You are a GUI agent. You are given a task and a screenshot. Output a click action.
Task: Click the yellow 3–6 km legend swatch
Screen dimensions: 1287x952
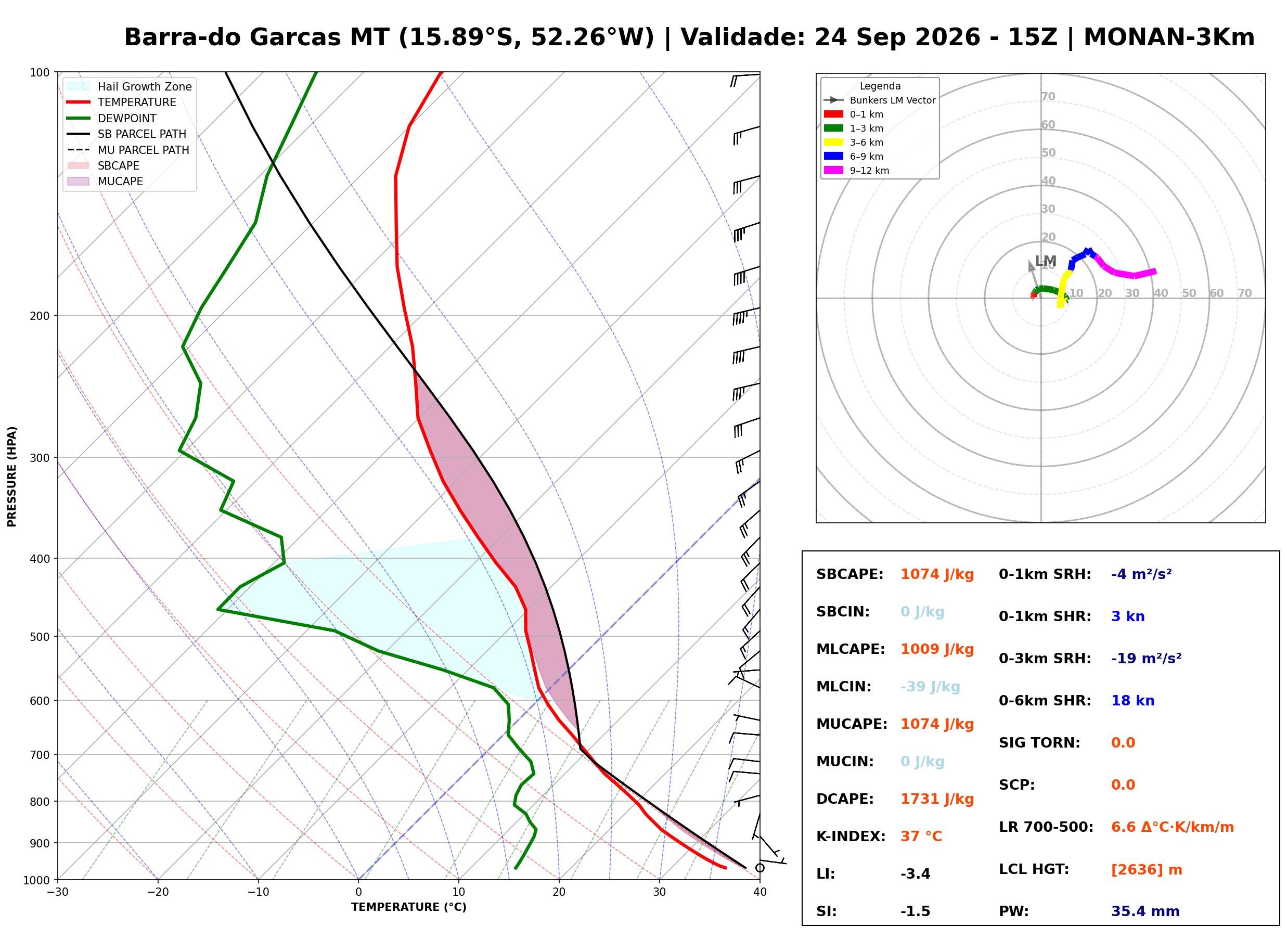(833, 143)
